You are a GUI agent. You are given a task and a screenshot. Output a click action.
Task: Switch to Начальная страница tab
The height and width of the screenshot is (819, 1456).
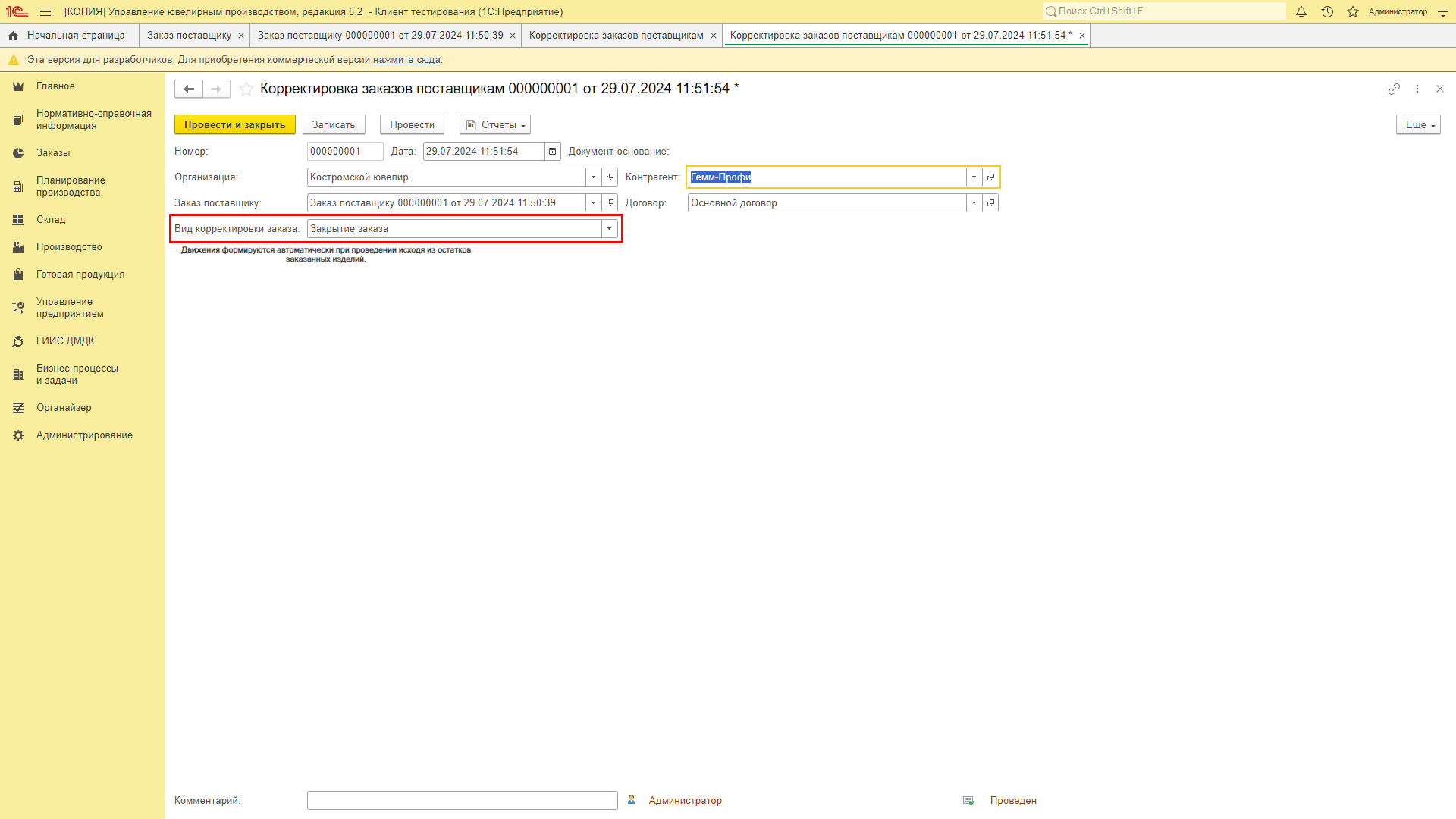pyautogui.click(x=69, y=36)
